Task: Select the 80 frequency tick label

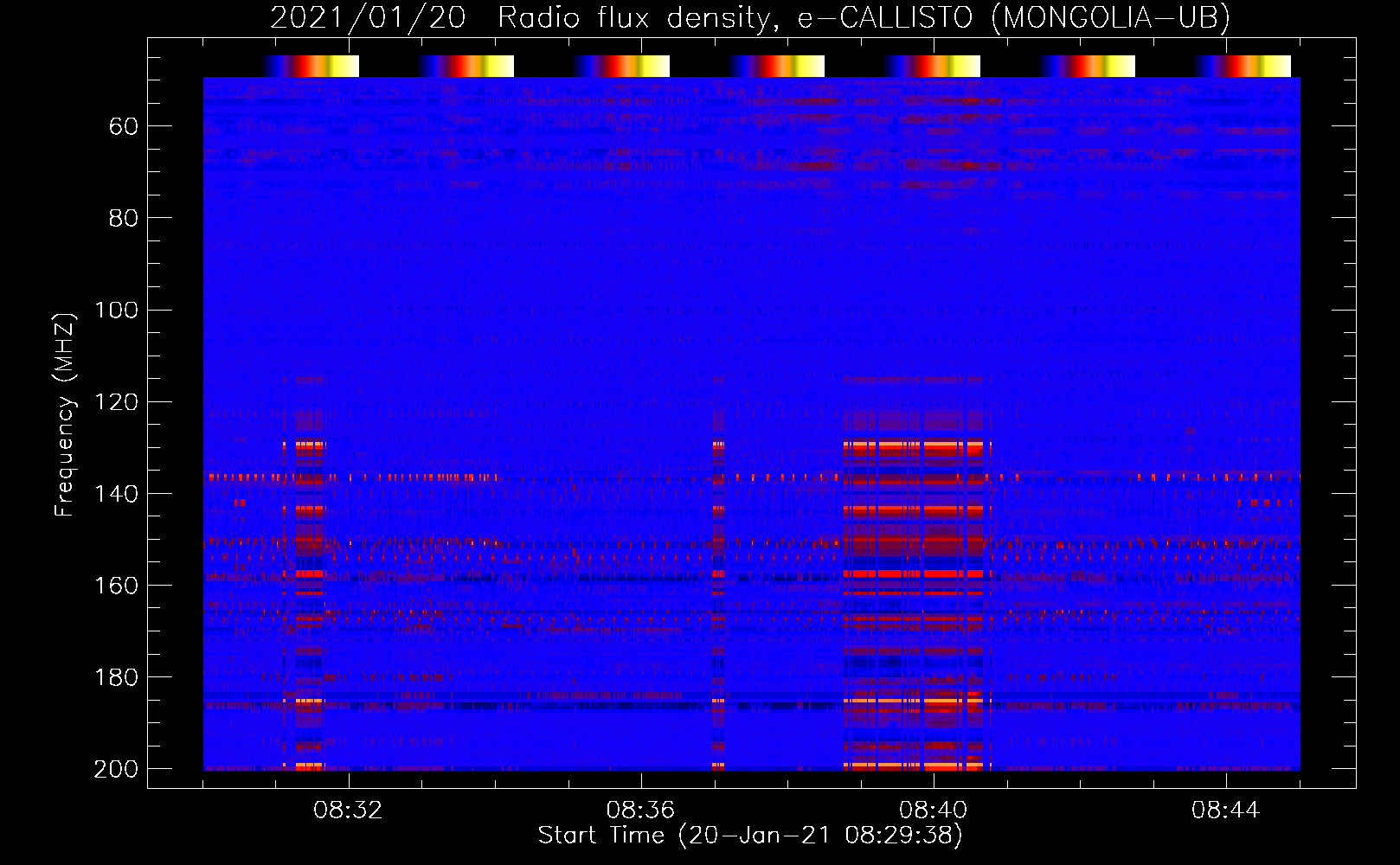Action: [124, 218]
